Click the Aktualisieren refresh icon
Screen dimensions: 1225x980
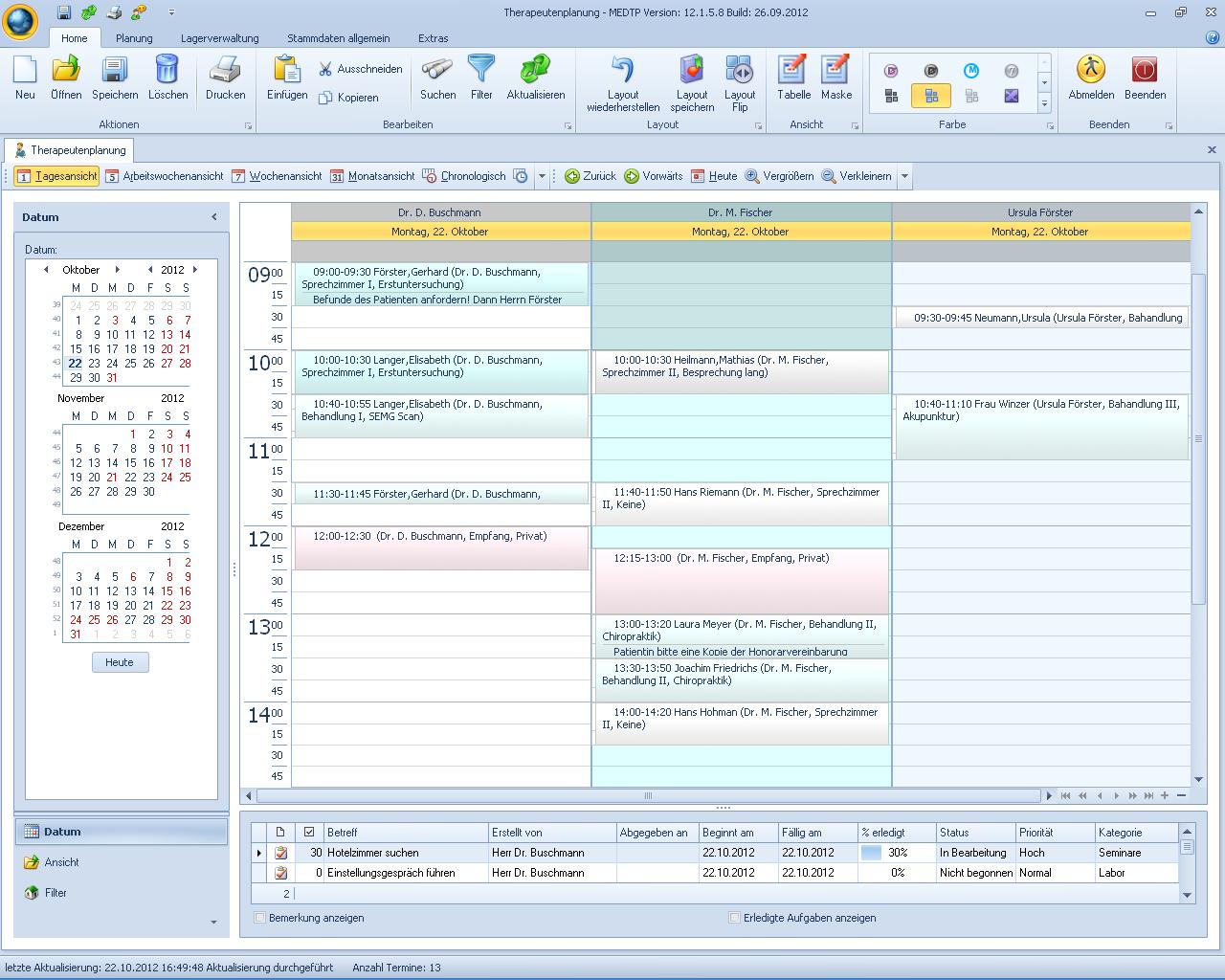tap(535, 71)
